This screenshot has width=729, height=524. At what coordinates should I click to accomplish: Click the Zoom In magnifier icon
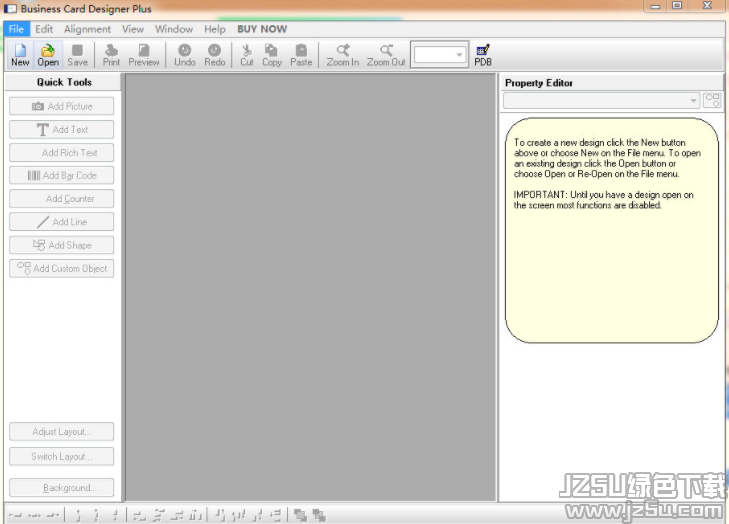pos(343,55)
